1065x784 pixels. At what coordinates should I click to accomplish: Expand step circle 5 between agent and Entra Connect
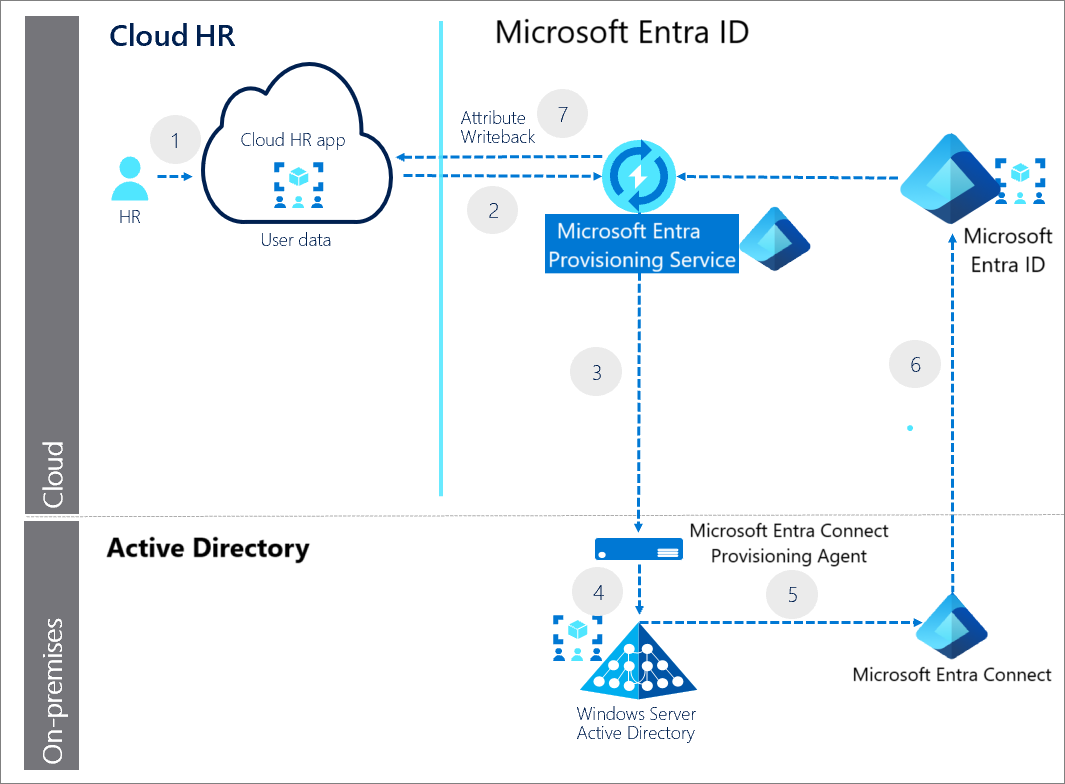[x=792, y=594]
